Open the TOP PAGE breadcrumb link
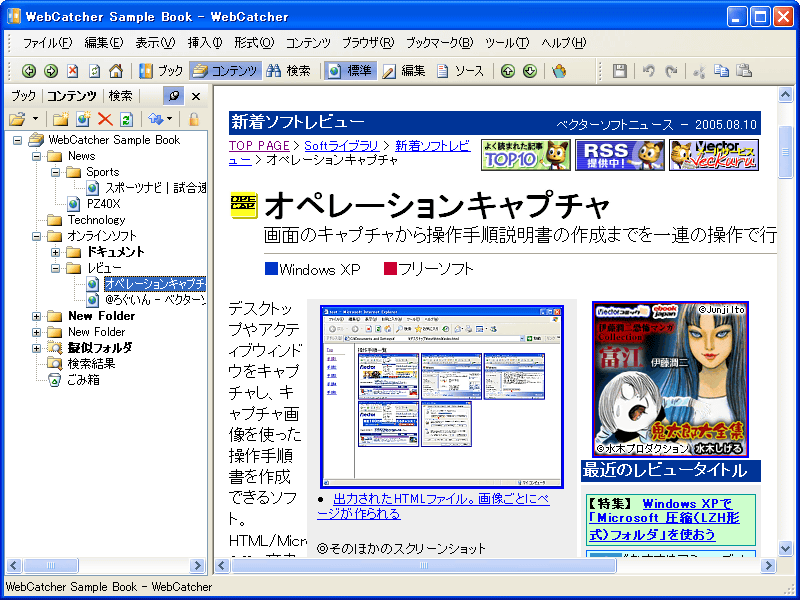The width and height of the screenshot is (800, 600). tap(259, 146)
